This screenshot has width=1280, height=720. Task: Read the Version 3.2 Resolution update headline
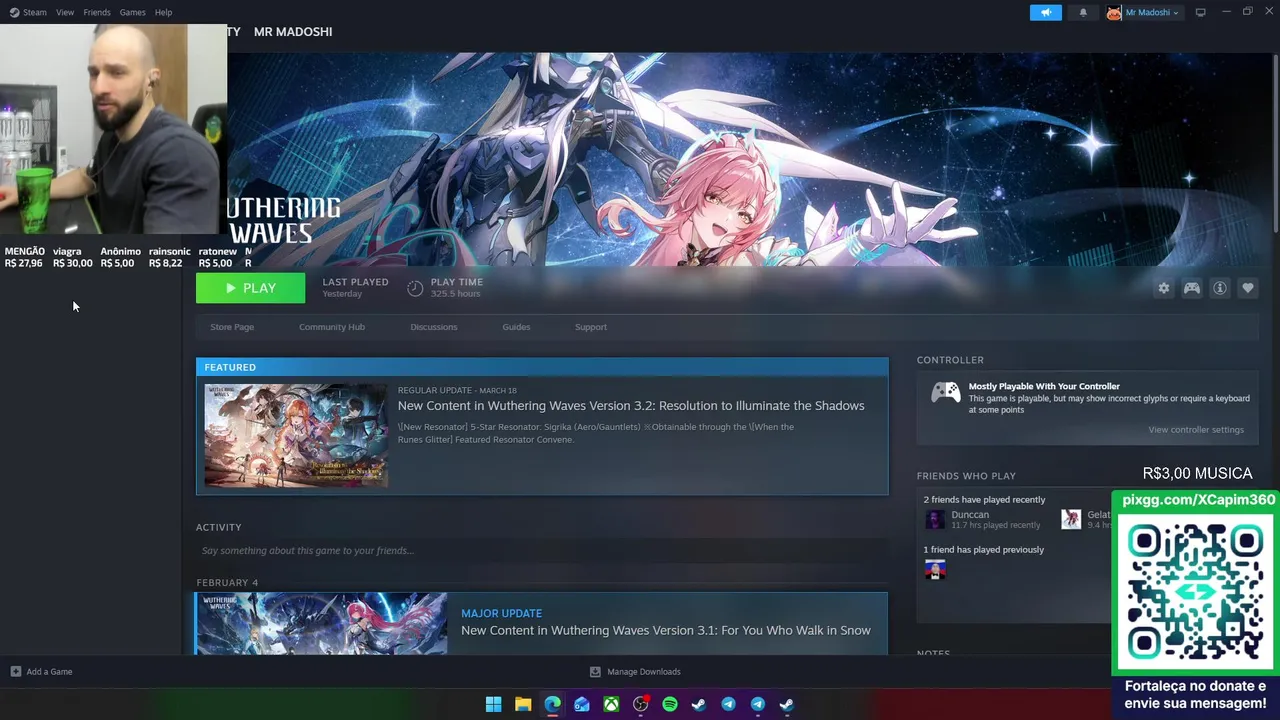click(x=631, y=406)
